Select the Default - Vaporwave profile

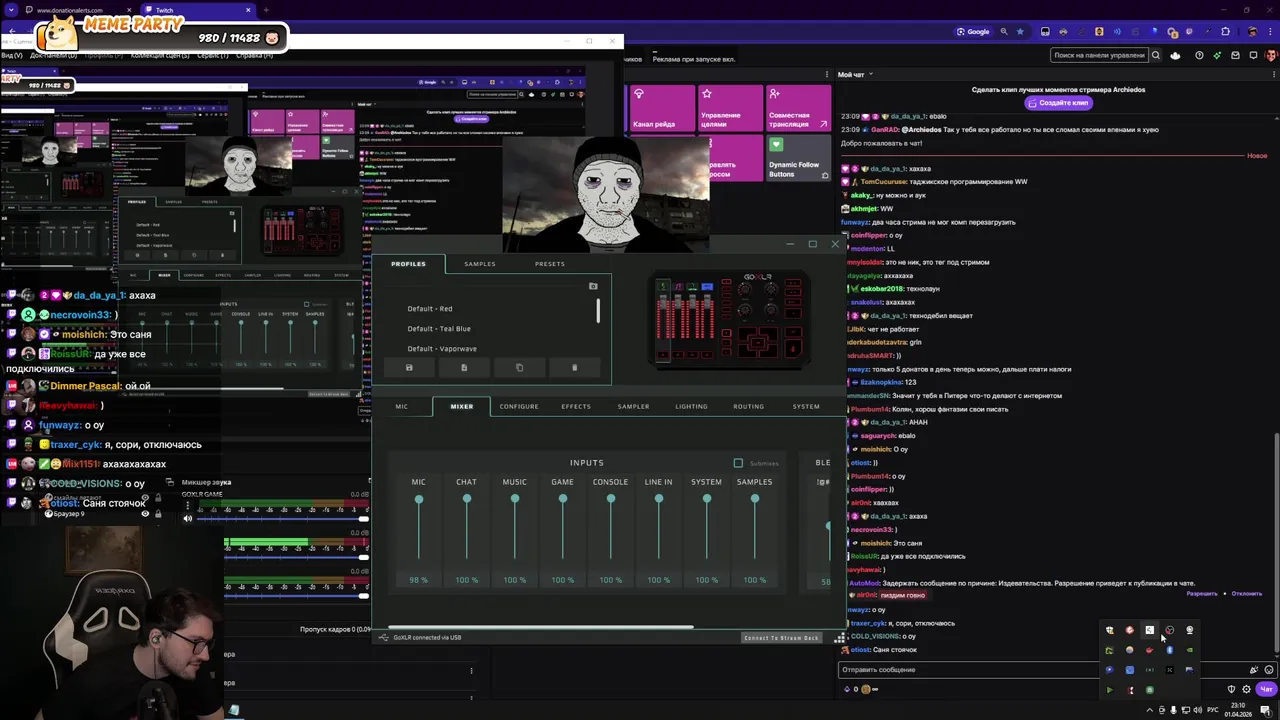pos(442,349)
